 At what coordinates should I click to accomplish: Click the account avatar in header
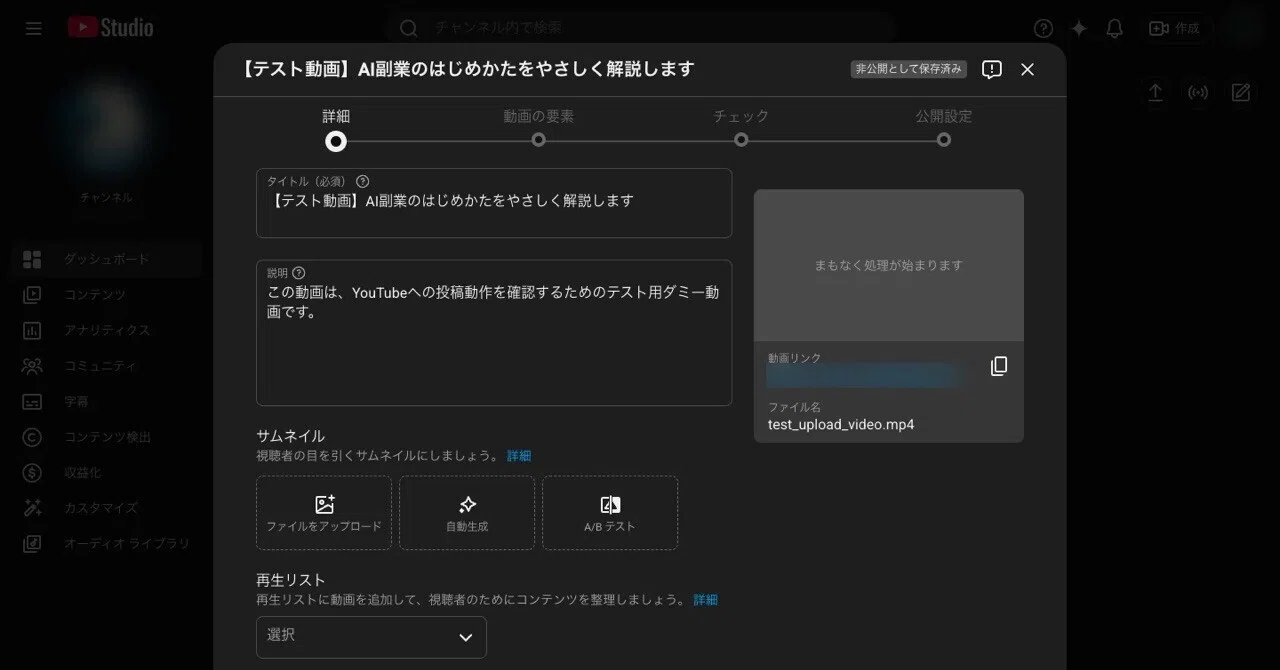1245,28
